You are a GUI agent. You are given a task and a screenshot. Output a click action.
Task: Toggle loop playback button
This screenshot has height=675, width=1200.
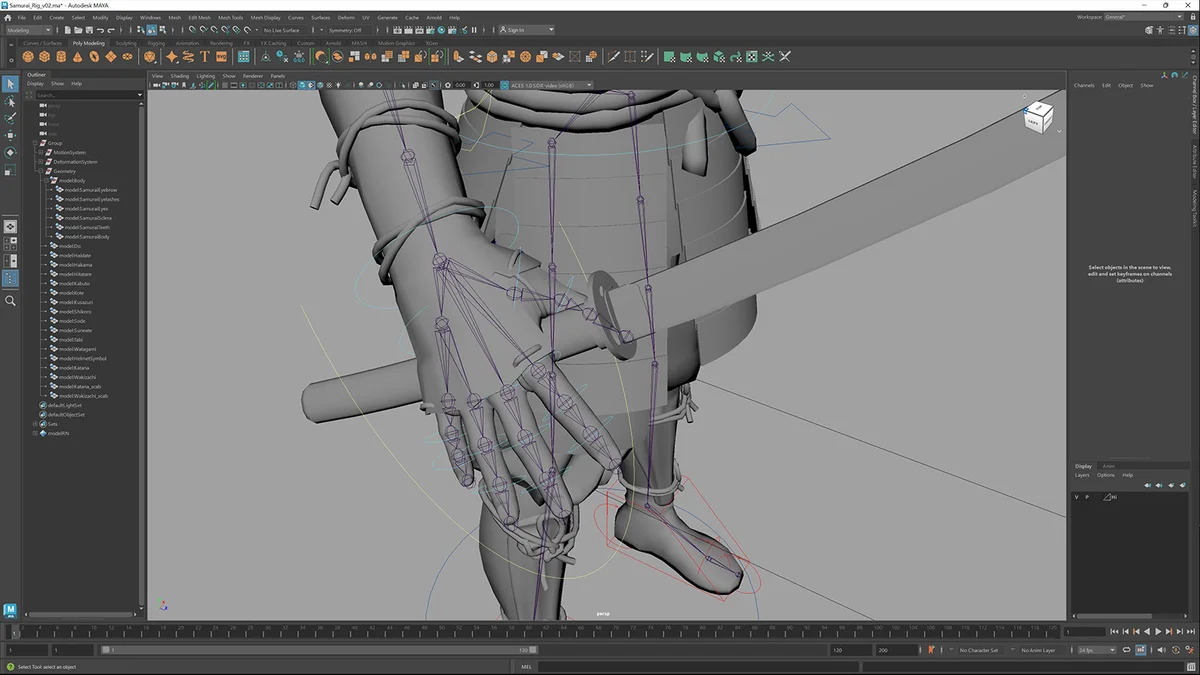1127,650
